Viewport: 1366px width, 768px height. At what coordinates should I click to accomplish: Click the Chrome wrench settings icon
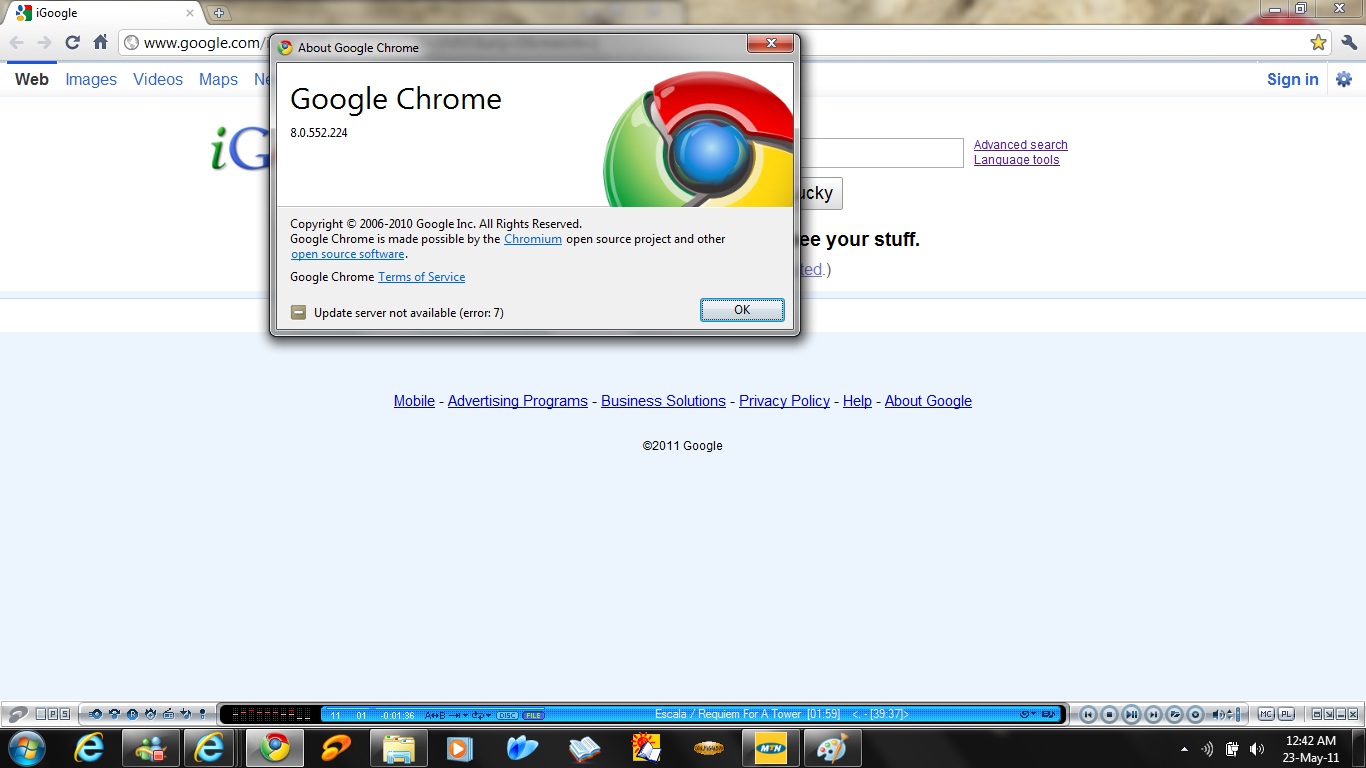(1348, 42)
